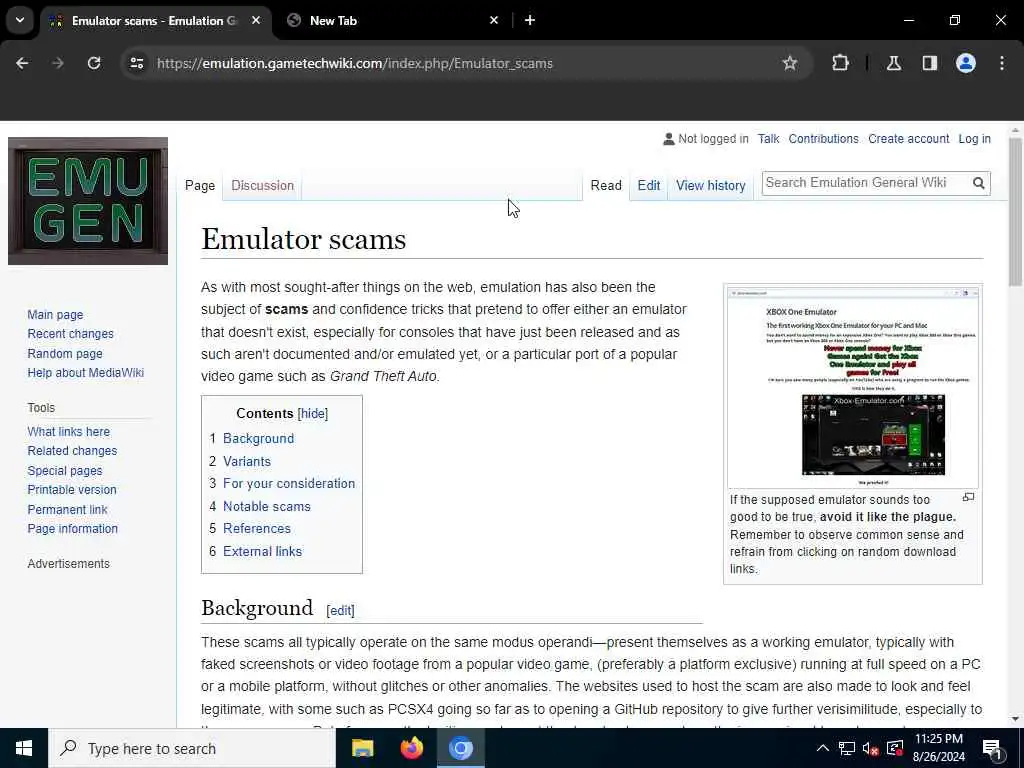This screenshot has width=1024, height=768.
Task: Open Main page sidebar link
Action: pos(56,315)
